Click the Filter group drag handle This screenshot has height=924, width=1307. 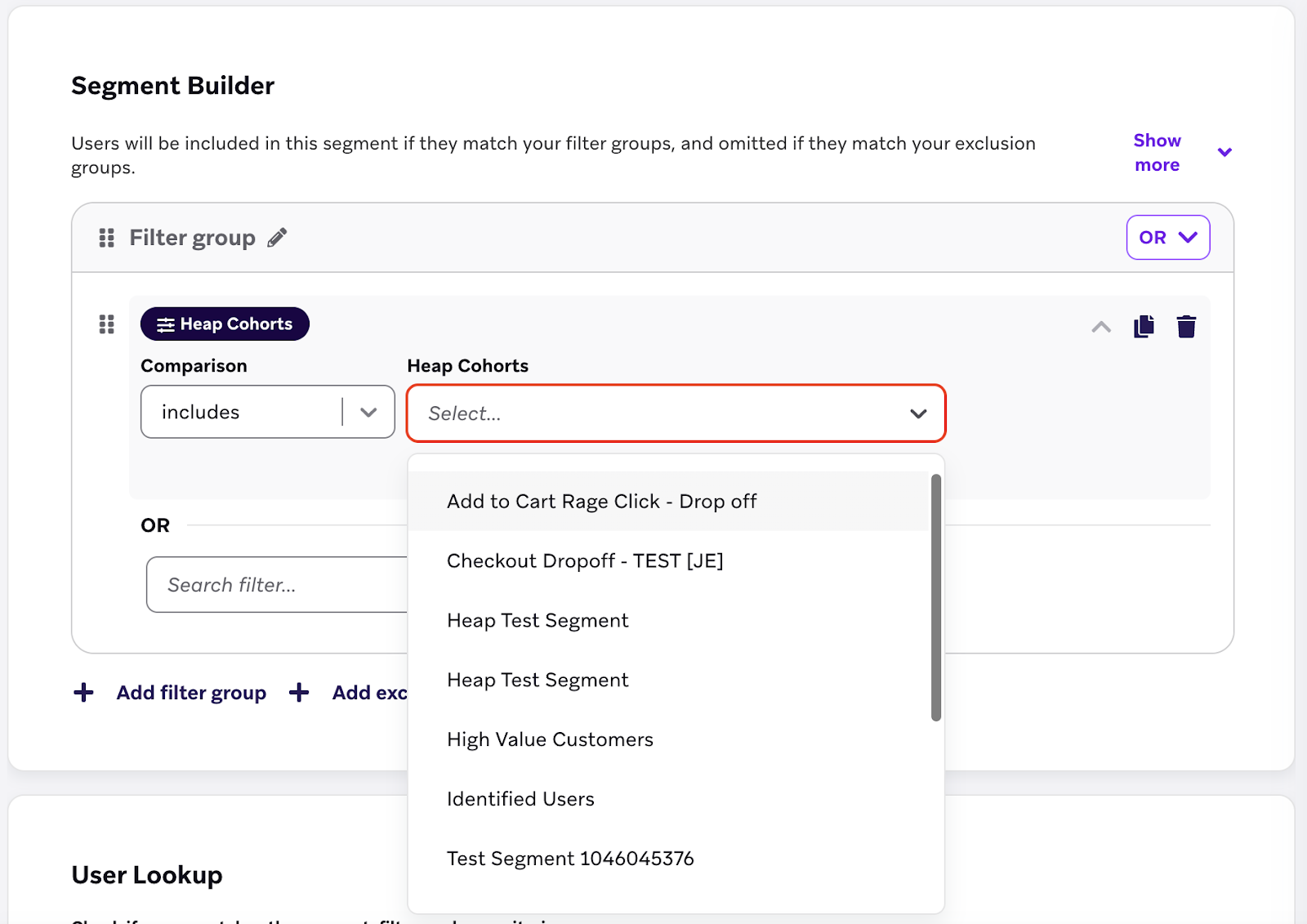pyautogui.click(x=106, y=238)
